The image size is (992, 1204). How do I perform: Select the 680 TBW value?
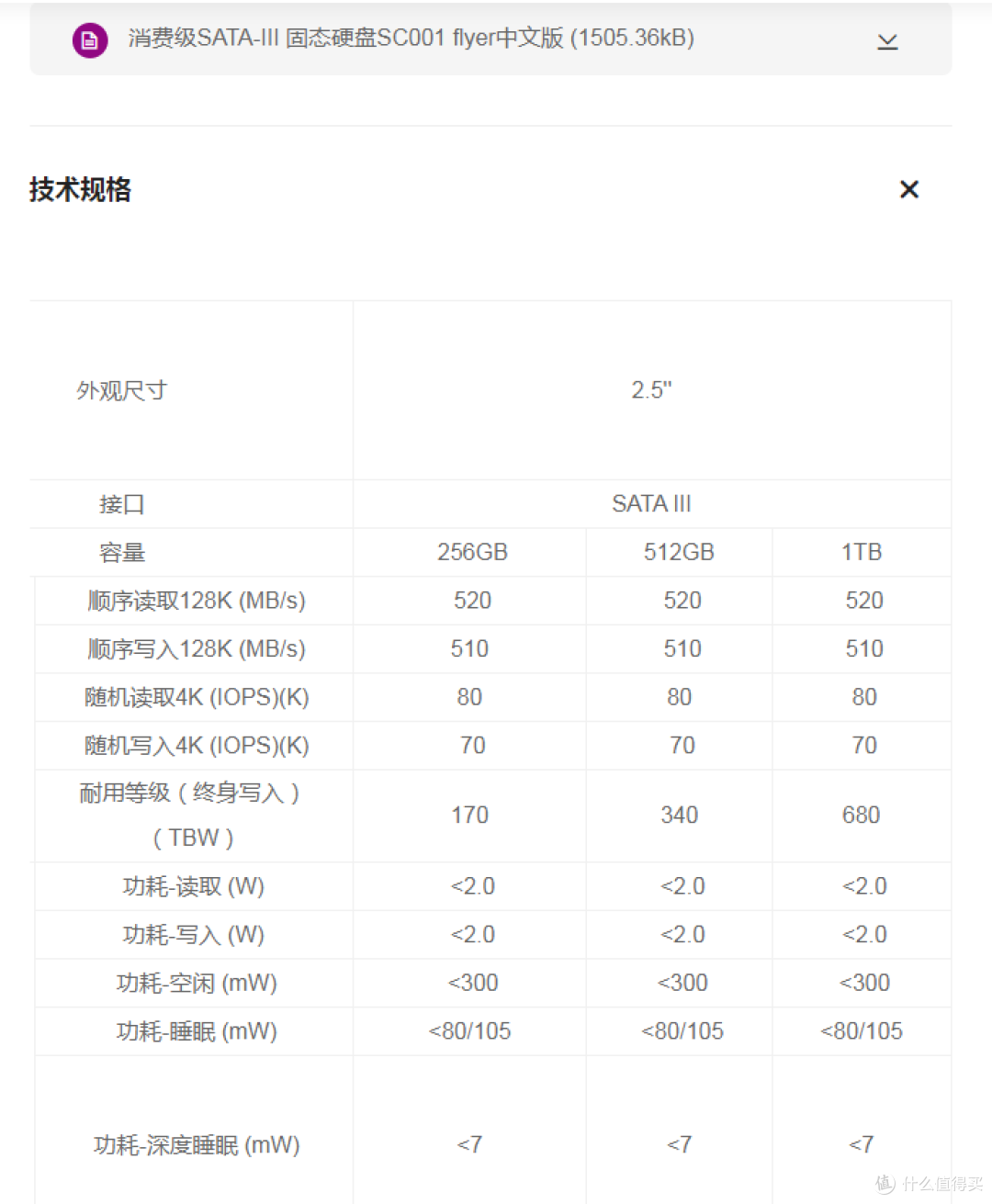click(862, 816)
